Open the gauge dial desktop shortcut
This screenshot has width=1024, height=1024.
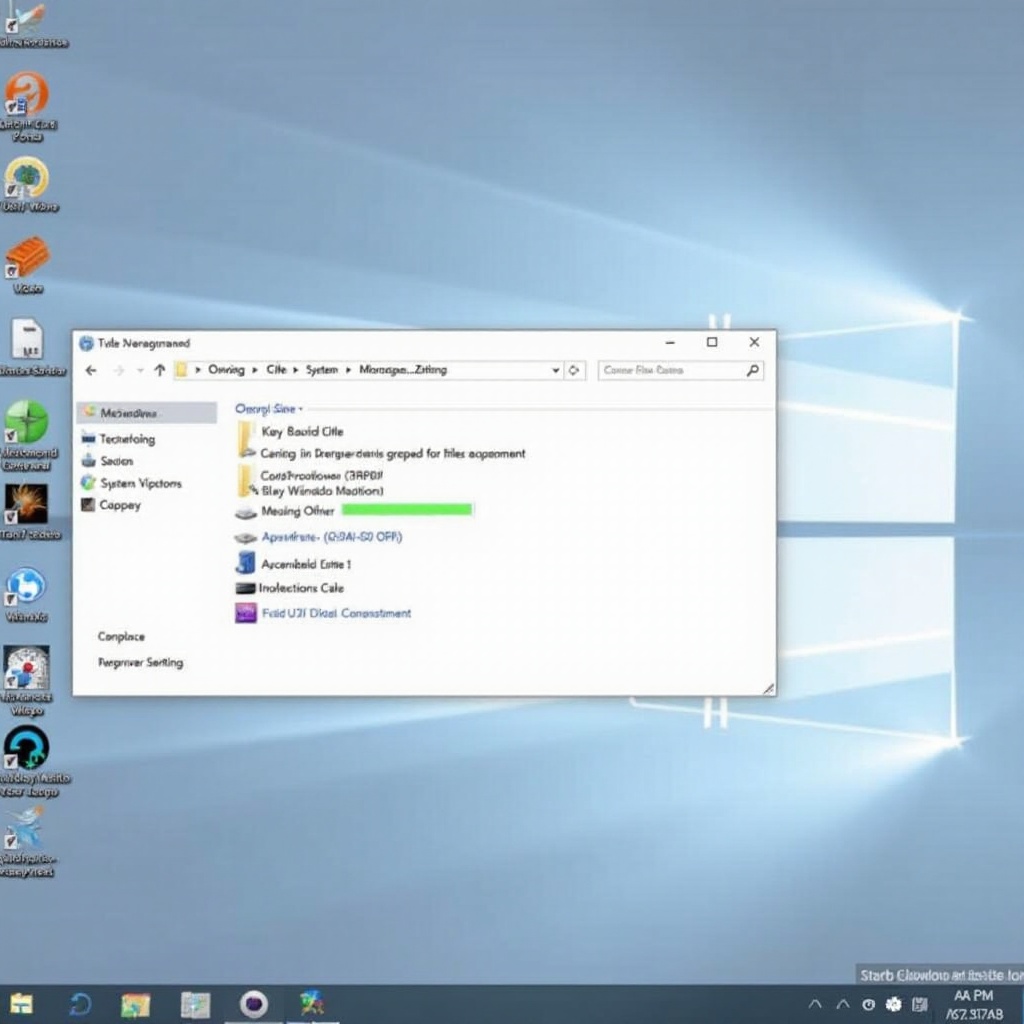coord(26,667)
